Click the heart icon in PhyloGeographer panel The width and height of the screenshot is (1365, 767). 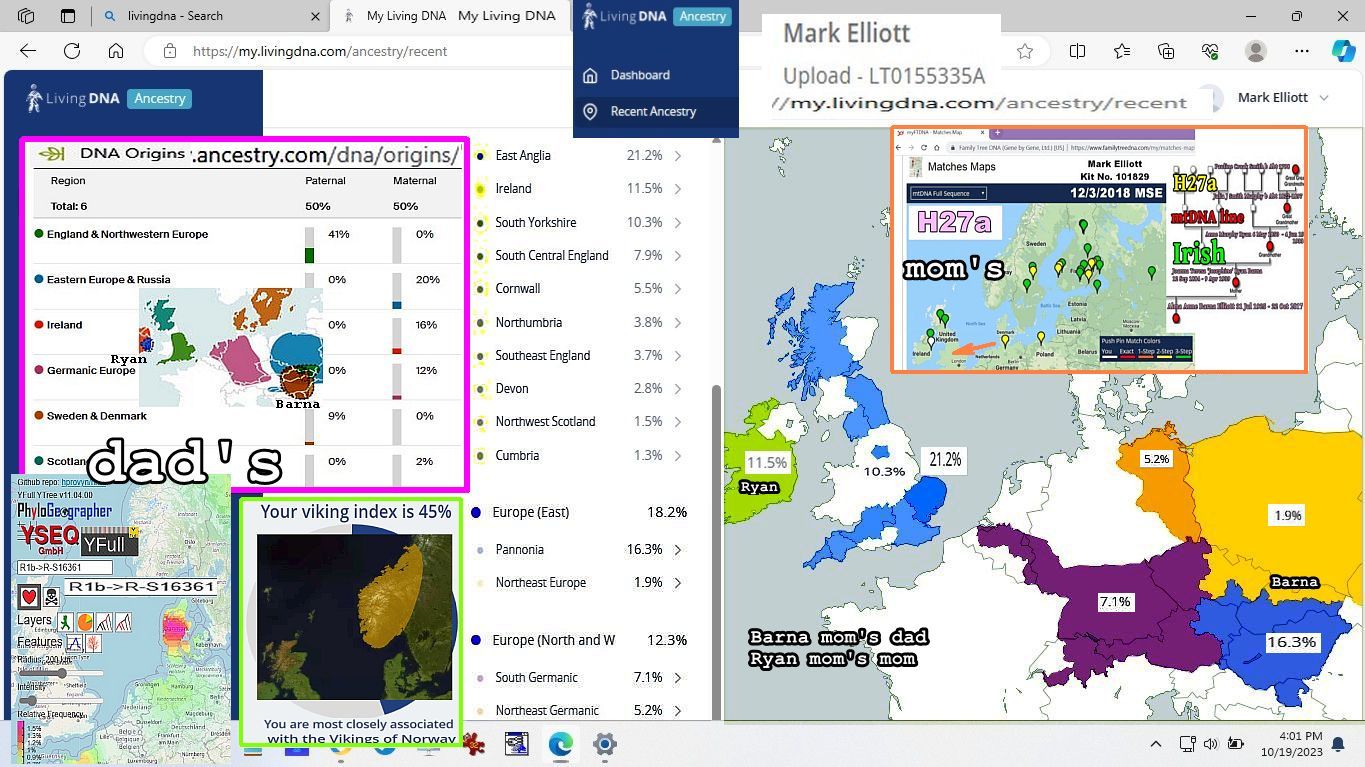click(x=29, y=597)
